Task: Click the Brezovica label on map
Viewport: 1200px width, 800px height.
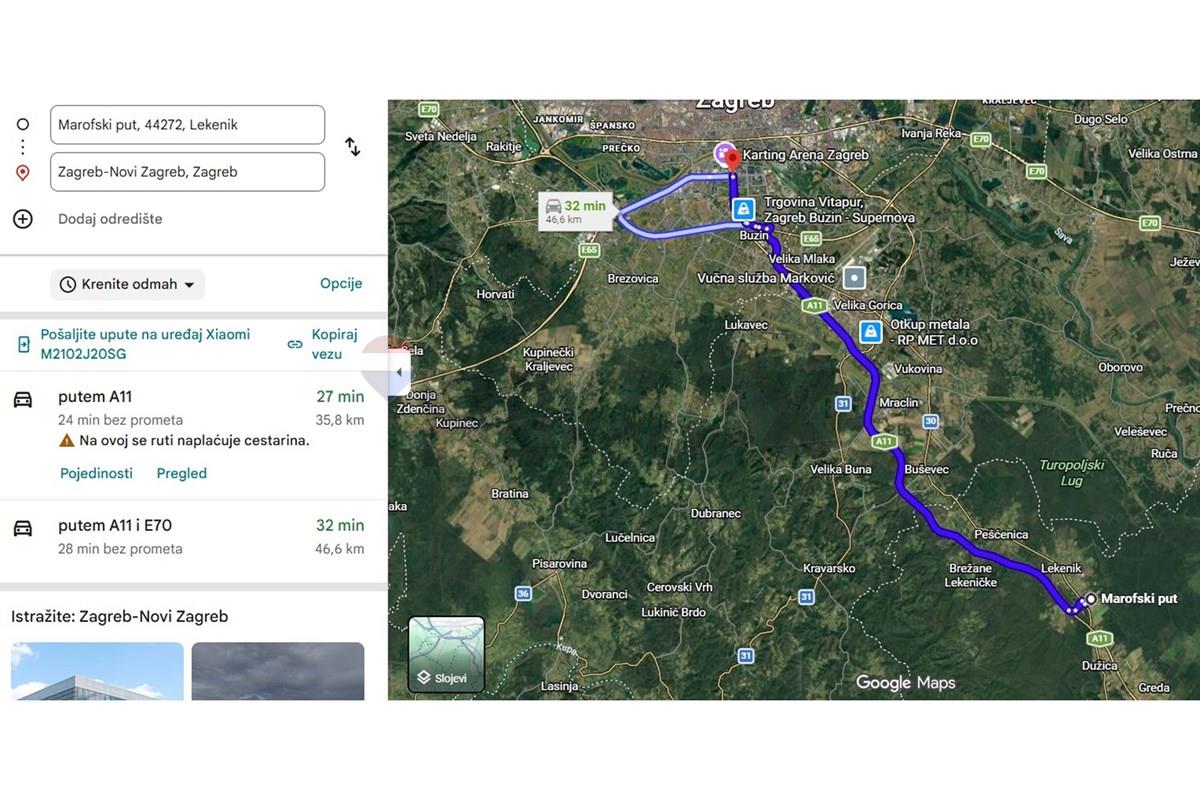Action: coord(633,279)
